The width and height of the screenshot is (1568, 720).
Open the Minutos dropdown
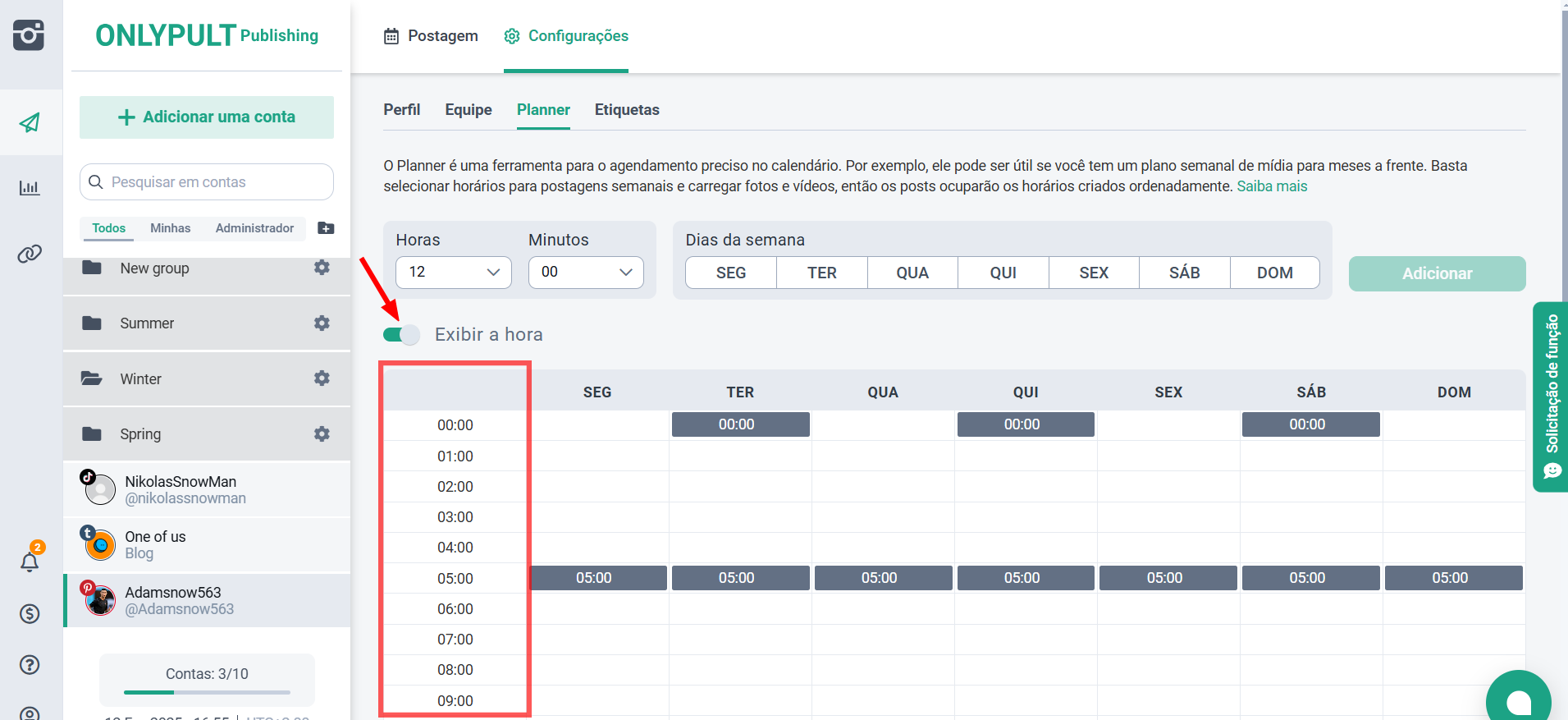tap(586, 273)
